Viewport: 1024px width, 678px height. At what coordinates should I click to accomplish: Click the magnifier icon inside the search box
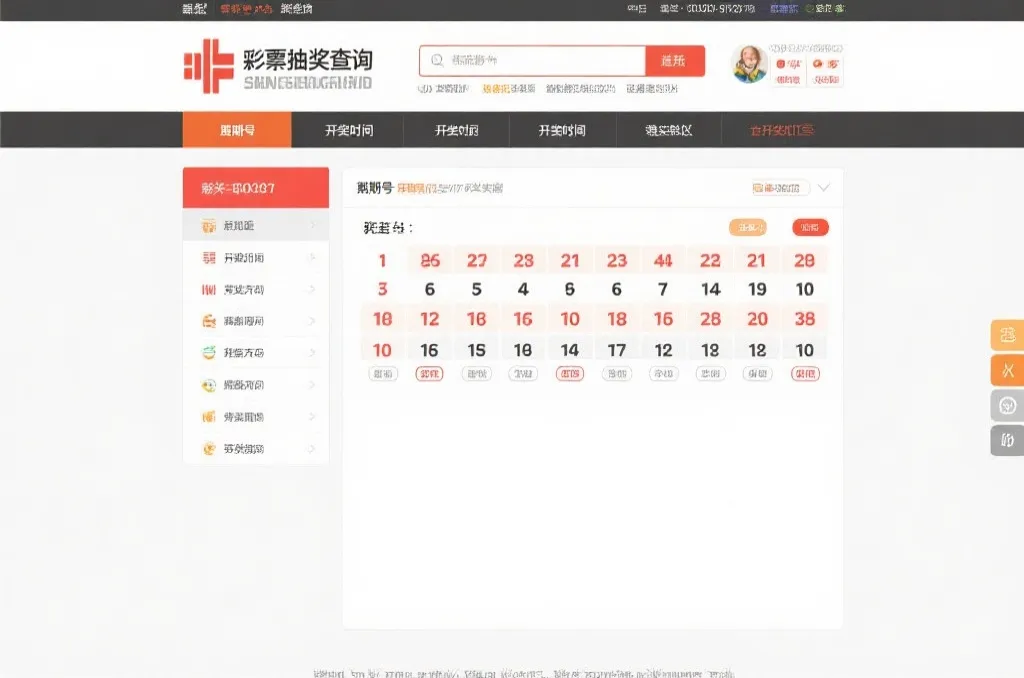tap(436, 60)
